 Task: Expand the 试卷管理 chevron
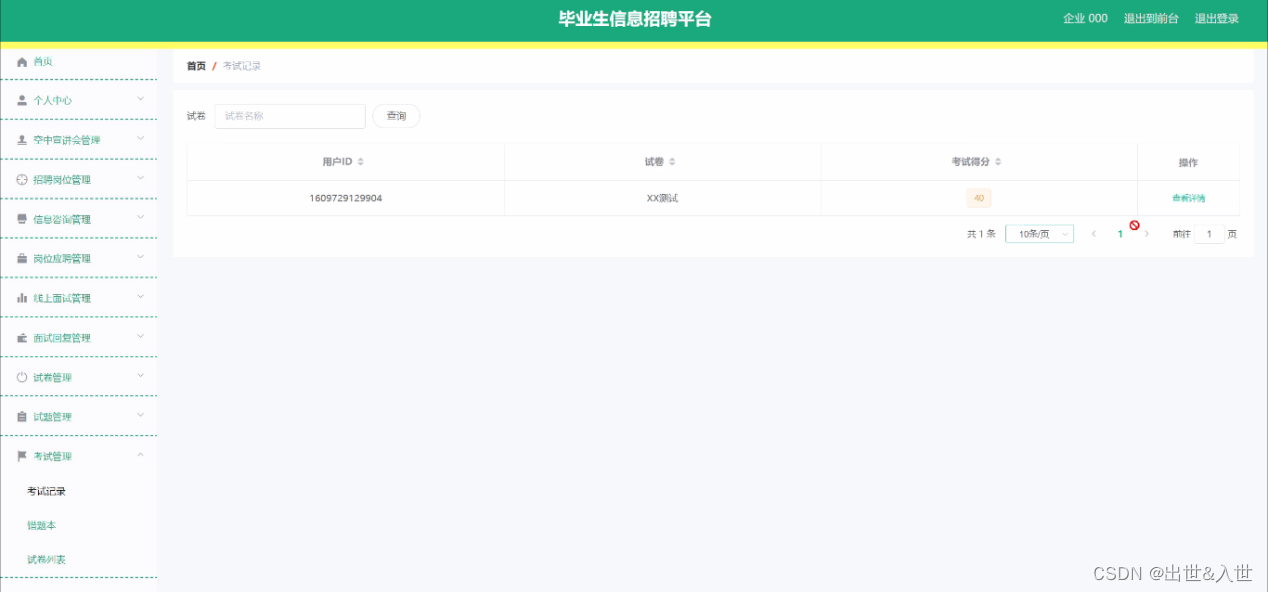click(x=140, y=376)
